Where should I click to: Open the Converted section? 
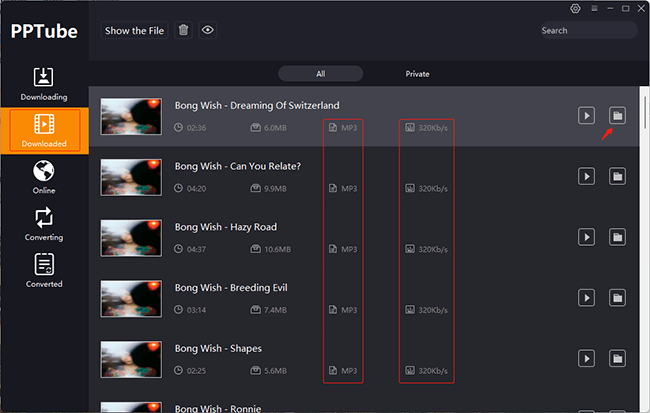click(44, 270)
